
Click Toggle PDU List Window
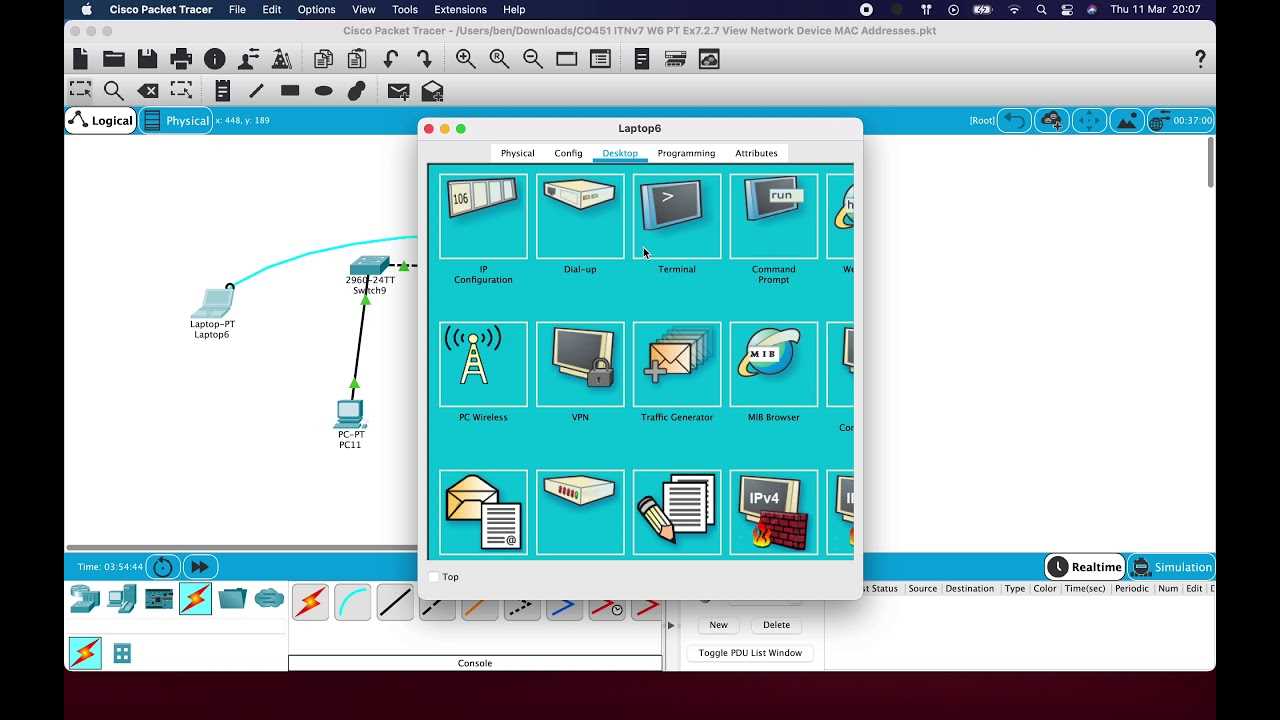[750, 653]
